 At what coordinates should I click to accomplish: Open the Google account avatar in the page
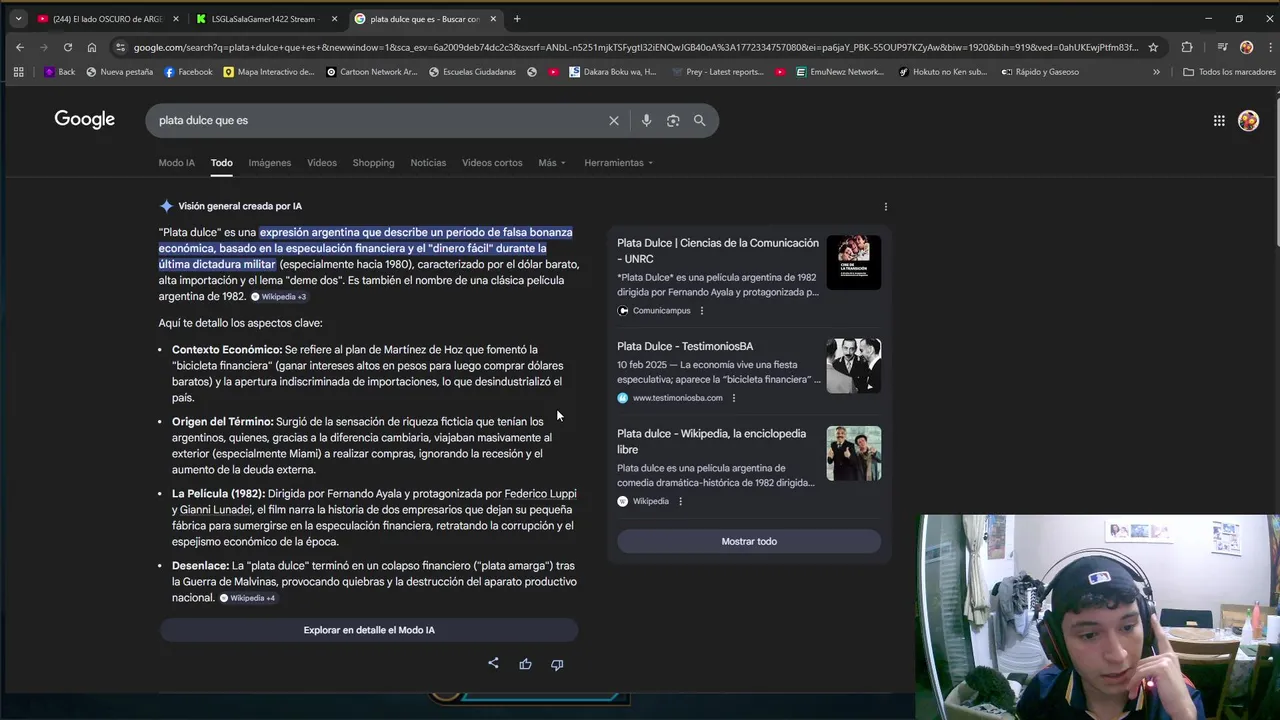point(1248,120)
